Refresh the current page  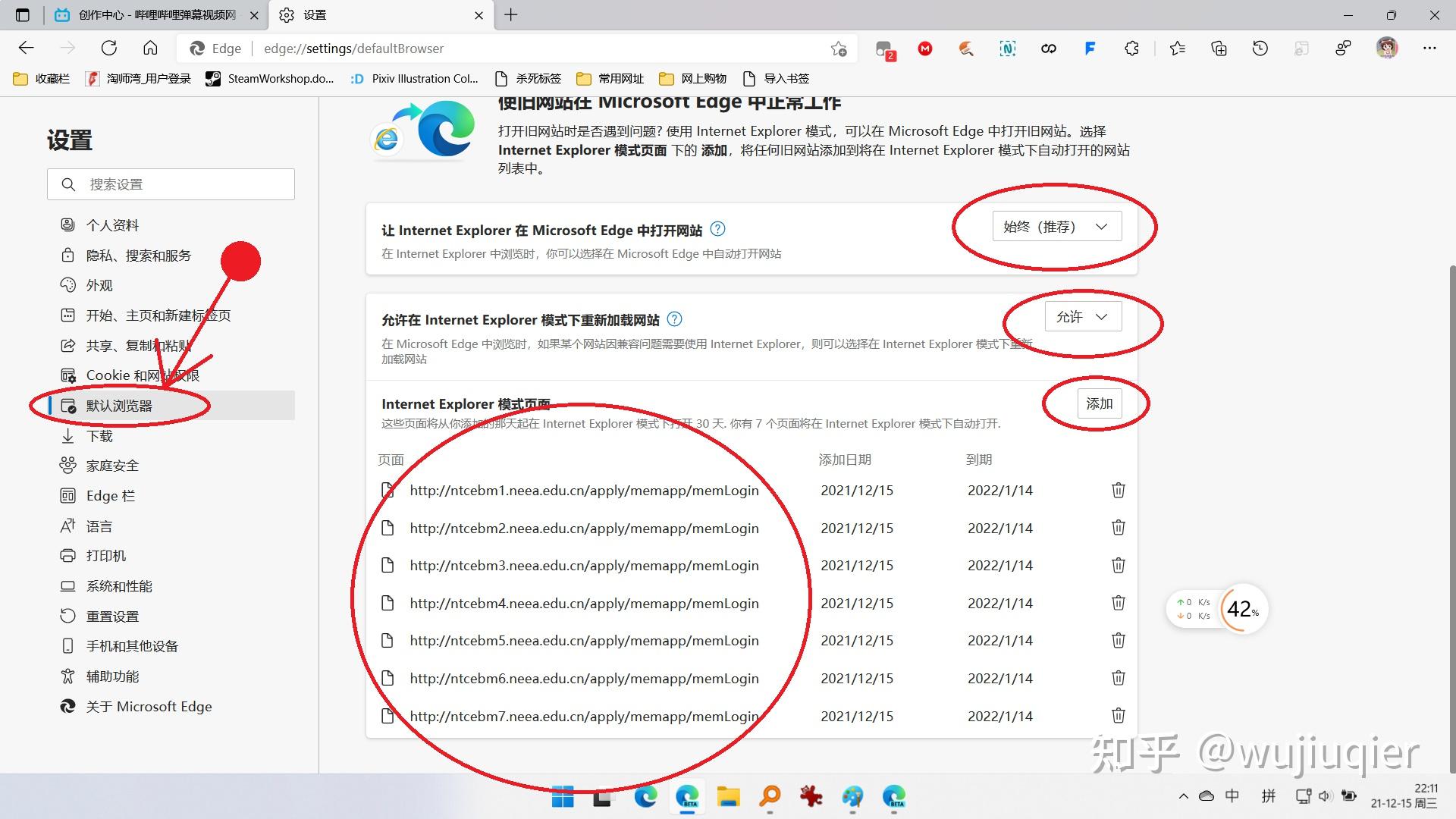[x=109, y=48]
